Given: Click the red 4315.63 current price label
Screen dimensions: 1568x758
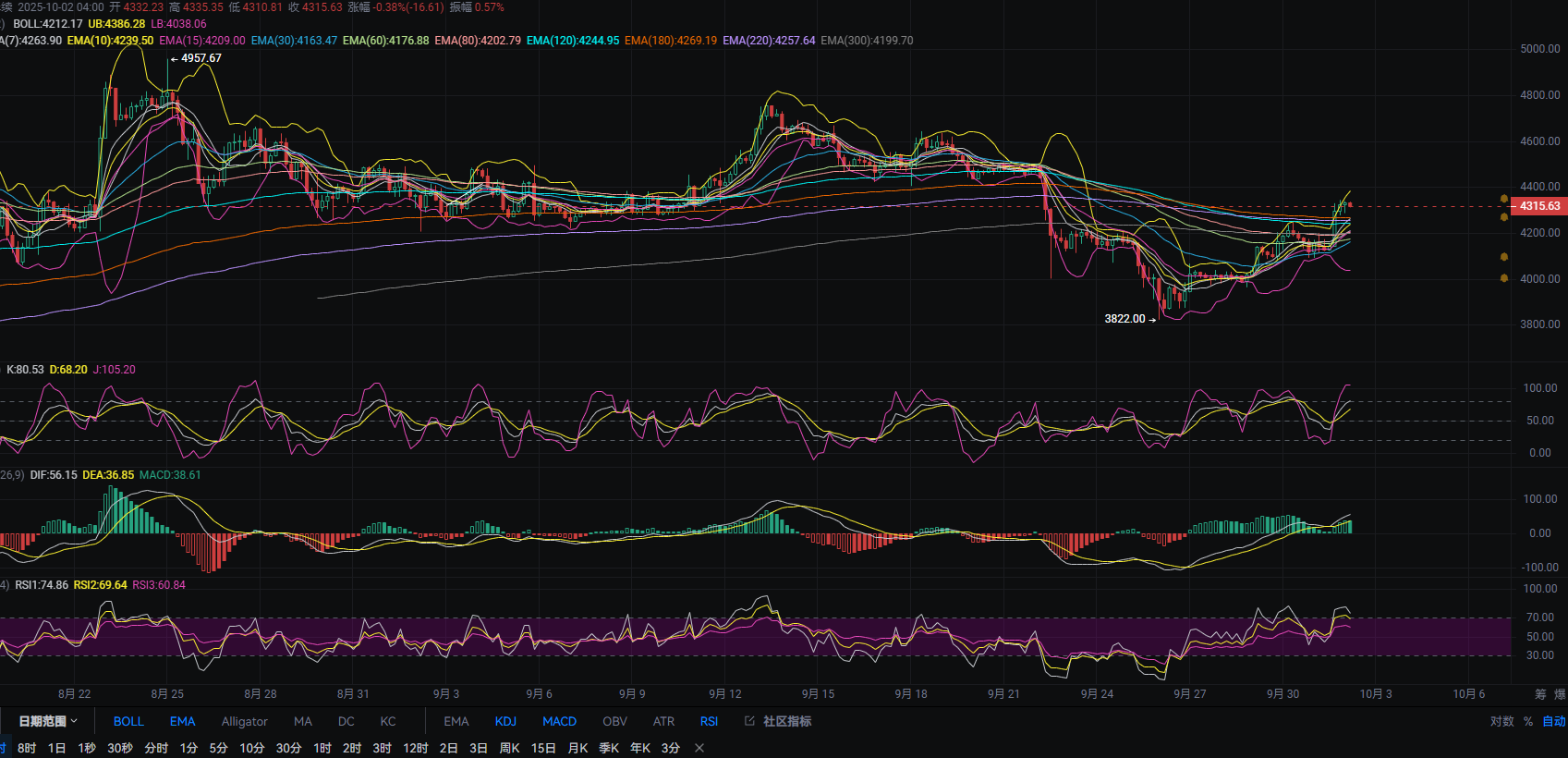Looking at the screenshot, I should [1539, 206].
